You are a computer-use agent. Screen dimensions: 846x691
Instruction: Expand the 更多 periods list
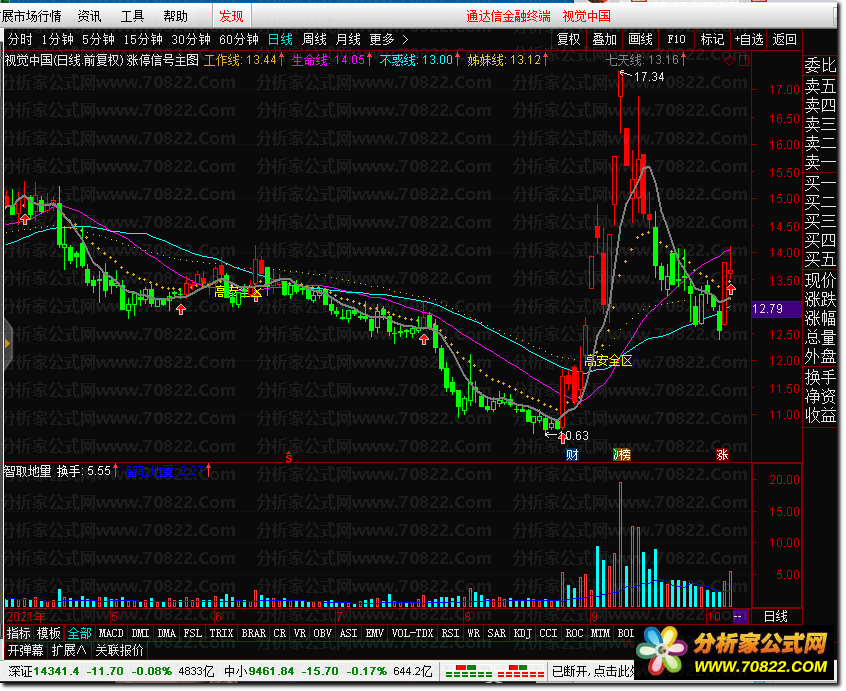(388, 39)
